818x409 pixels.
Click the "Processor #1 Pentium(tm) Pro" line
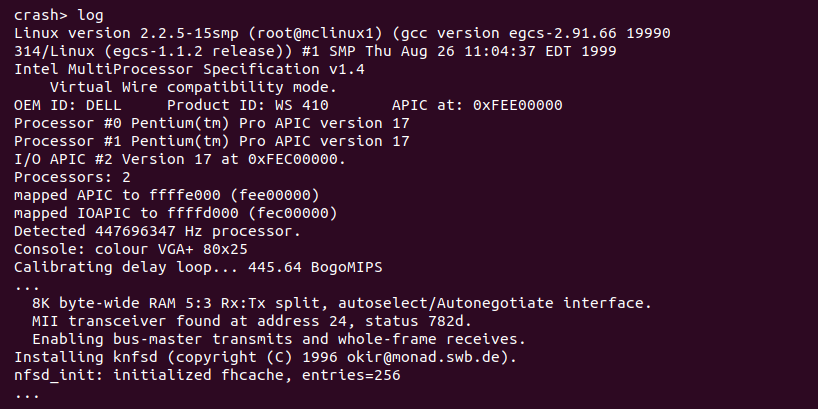click(135, 141)
